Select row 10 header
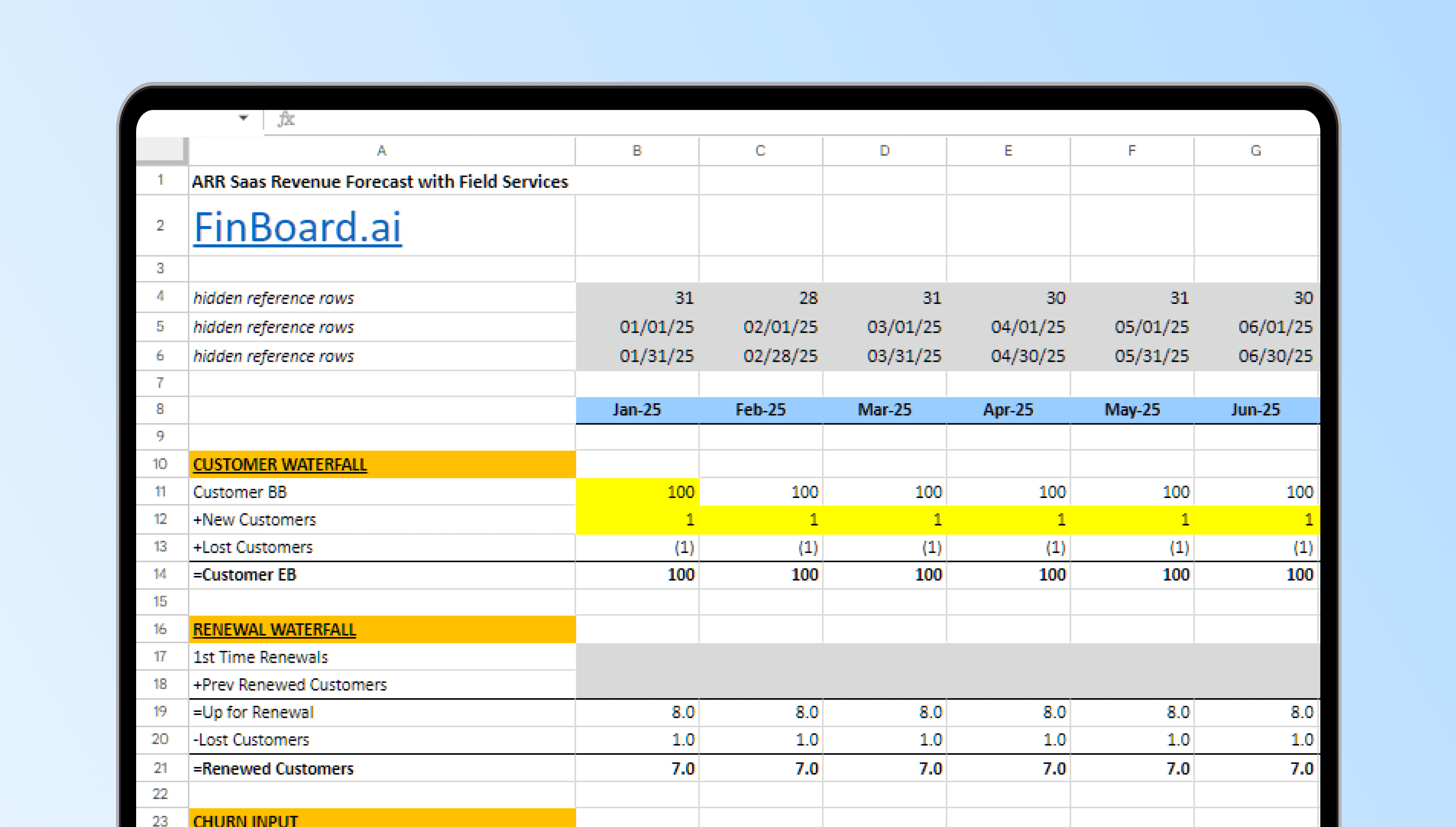 pos(162,464)
